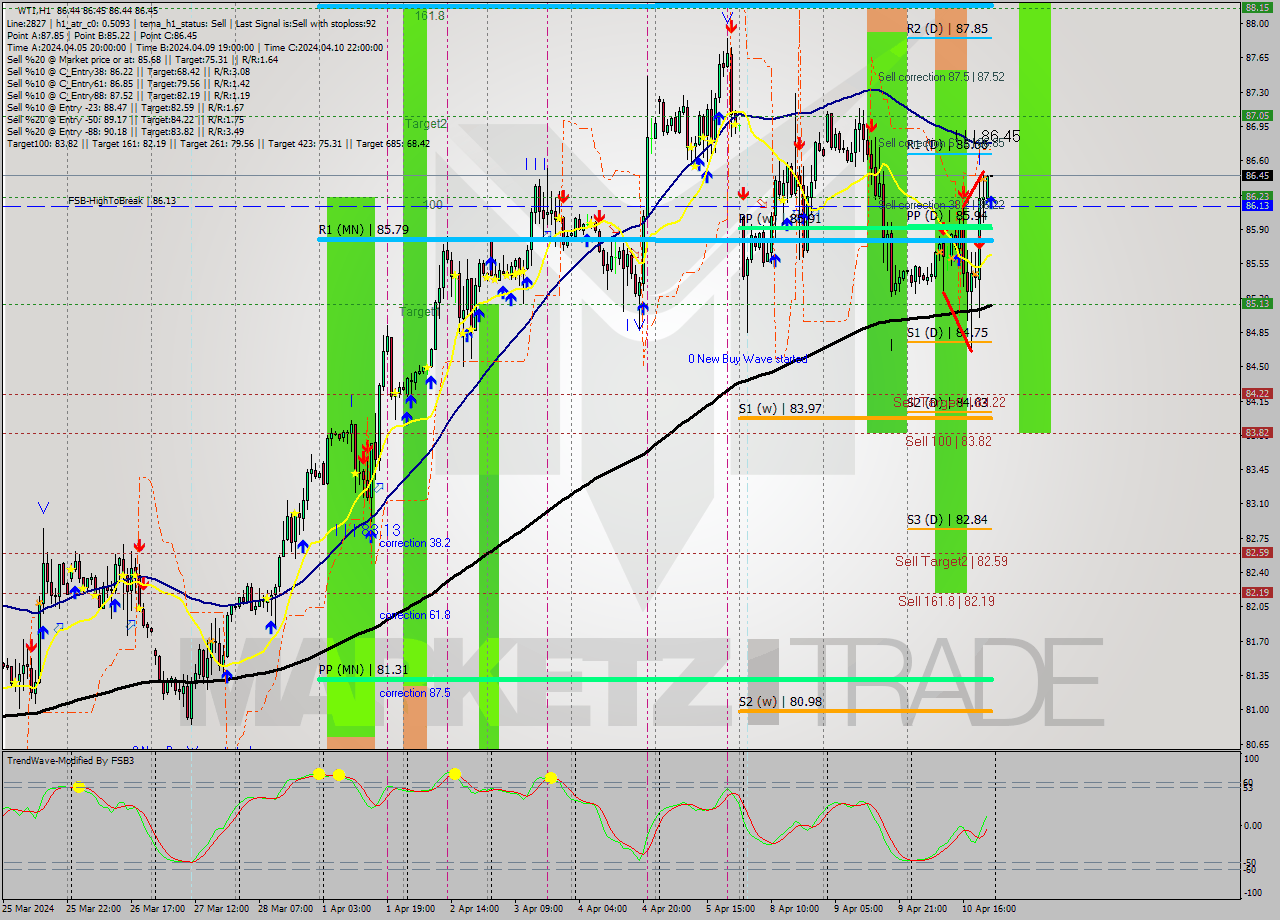Click the '3 Apr 09:00' time label
1280x920 pixels.
[538, 908]
